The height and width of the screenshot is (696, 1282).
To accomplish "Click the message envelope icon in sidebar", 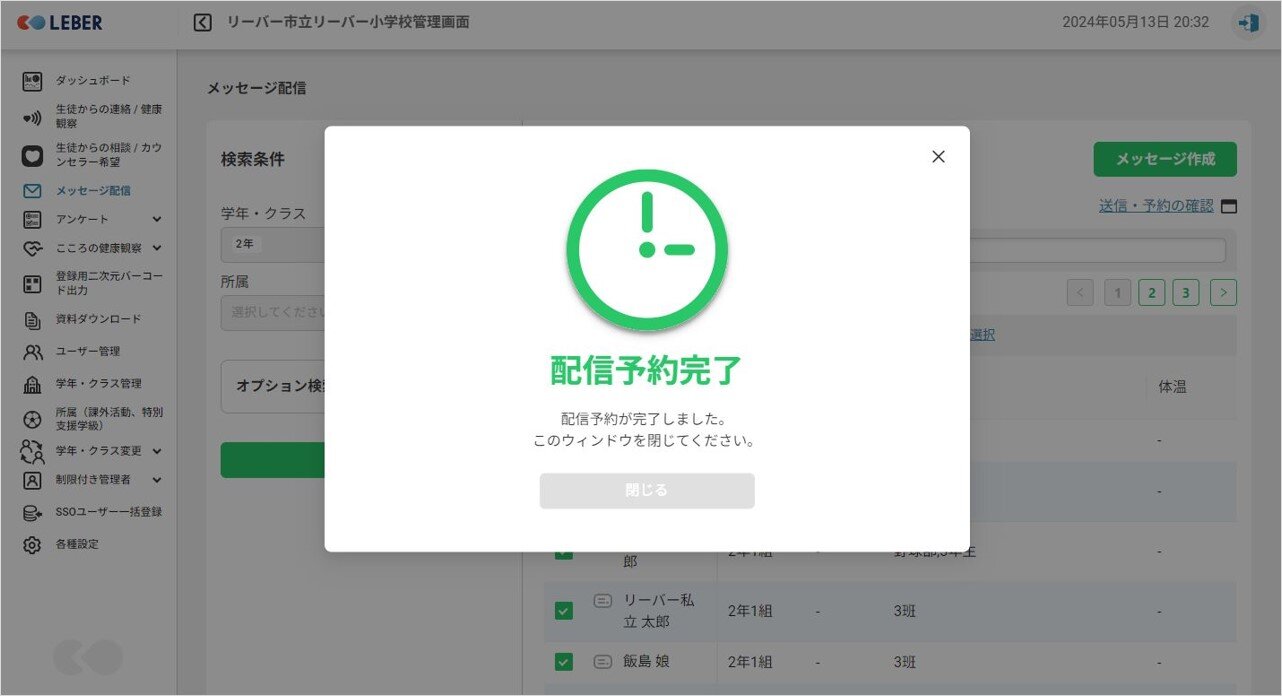I will coord(32,190).
